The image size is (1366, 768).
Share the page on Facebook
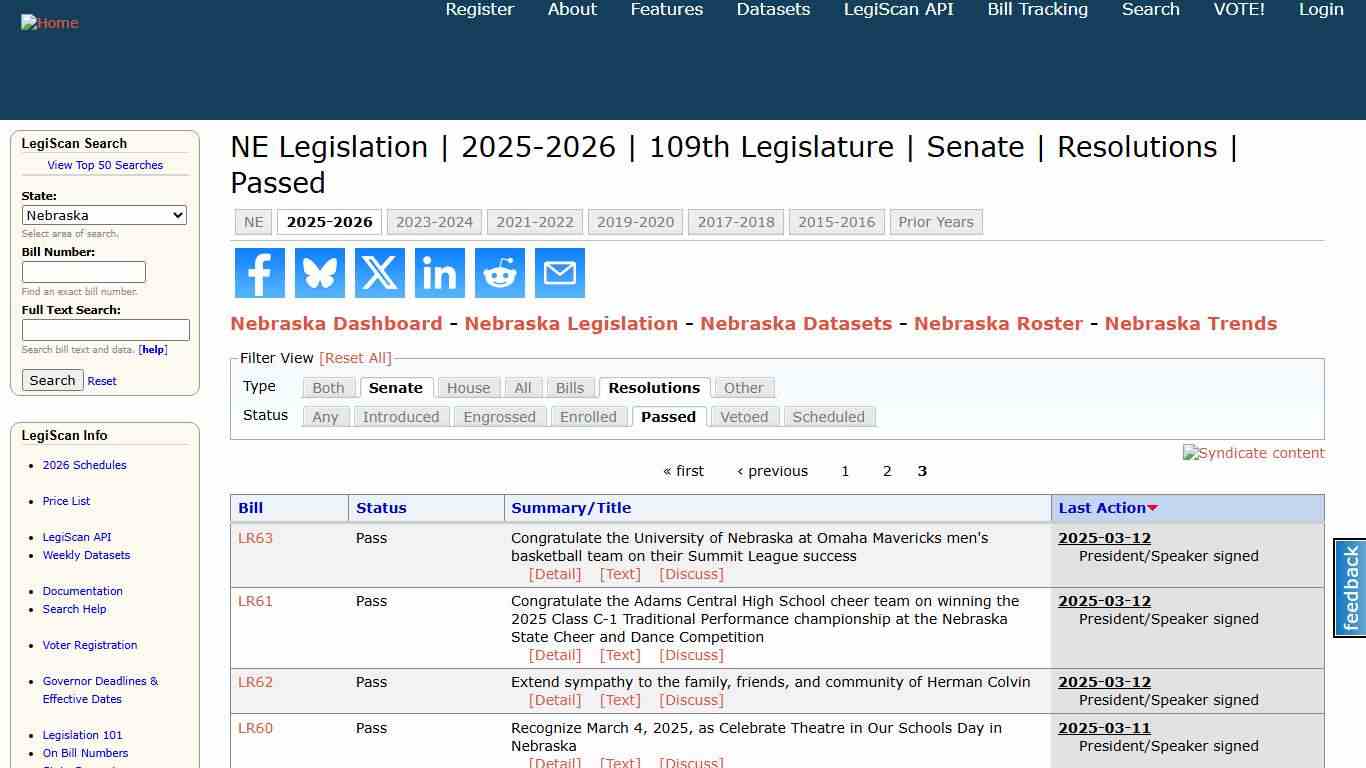259,272
